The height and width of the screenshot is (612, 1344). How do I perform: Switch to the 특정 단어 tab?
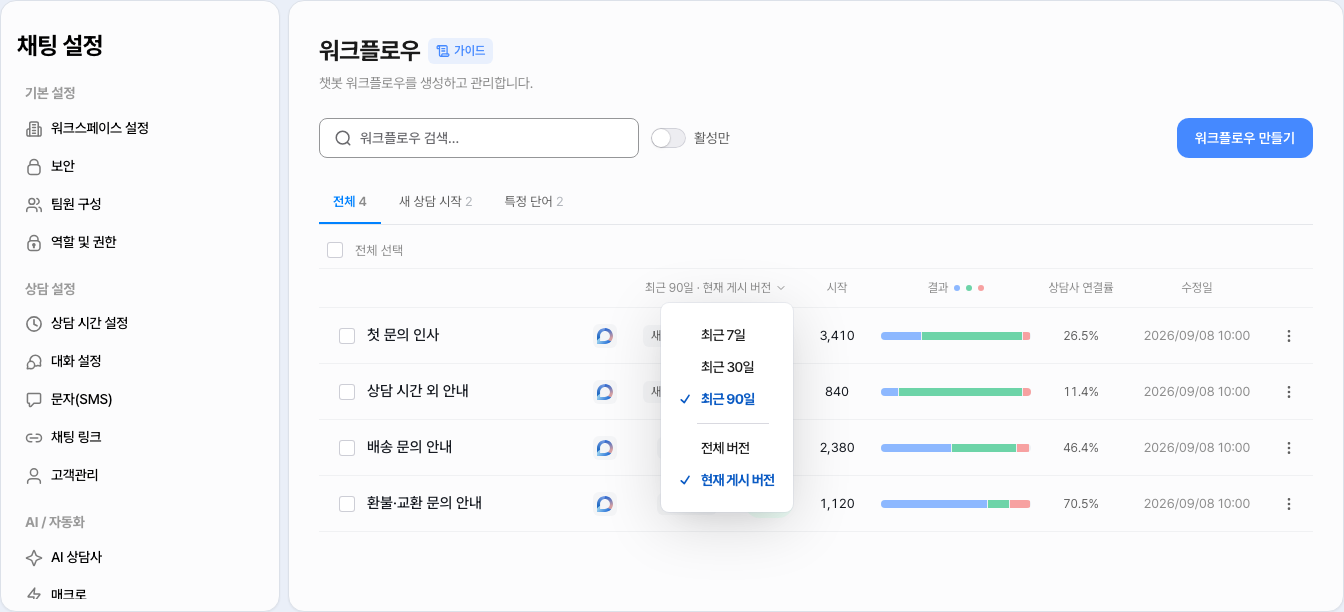(533, 202)
